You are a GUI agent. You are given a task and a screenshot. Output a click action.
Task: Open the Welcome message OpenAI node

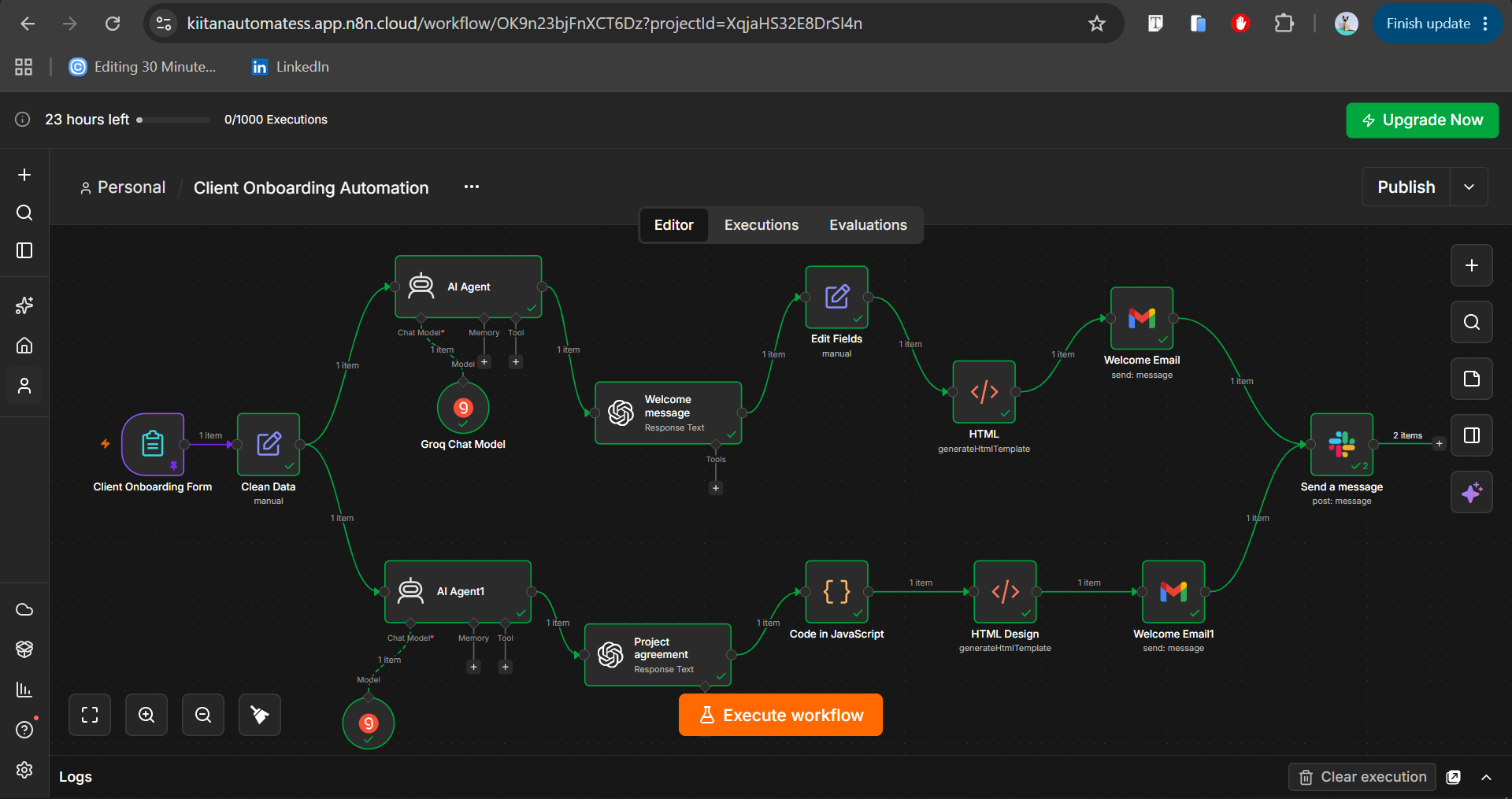point(669,412)
